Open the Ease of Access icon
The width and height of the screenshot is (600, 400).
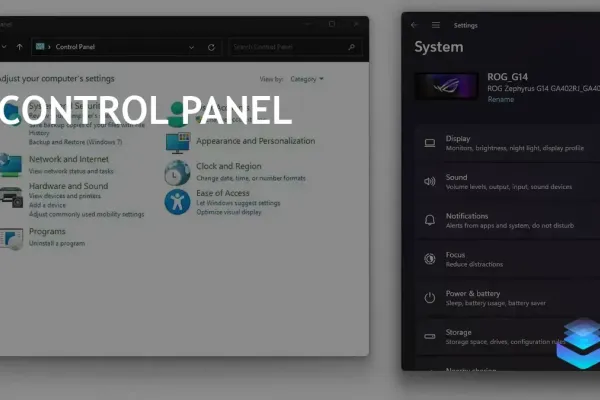(x=177, y=202)
